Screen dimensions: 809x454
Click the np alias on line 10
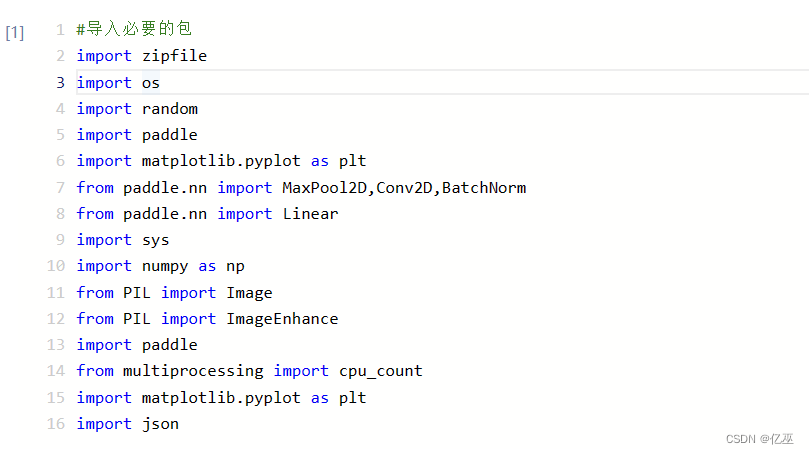pos(235,266)
